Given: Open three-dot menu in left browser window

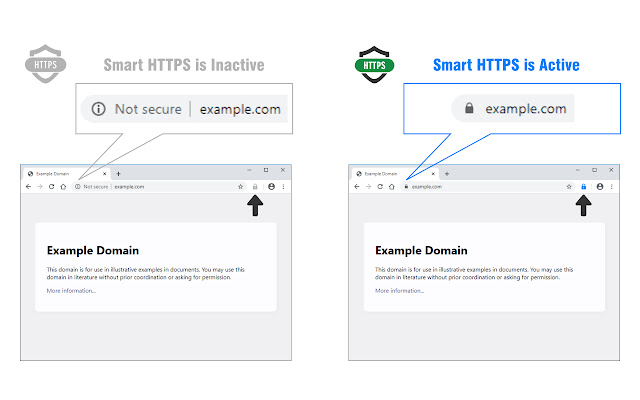Looking at the screenshot, I should (283, 187).
